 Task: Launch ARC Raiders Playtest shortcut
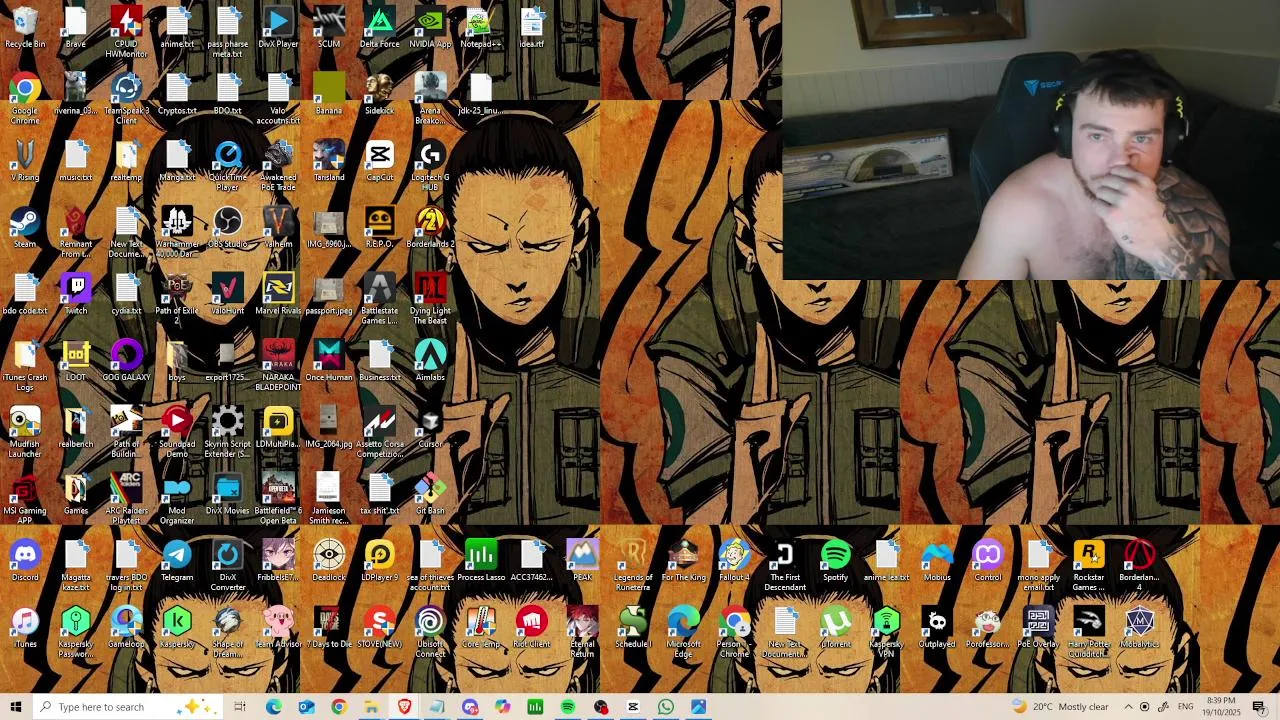click(x=126, y=500)
